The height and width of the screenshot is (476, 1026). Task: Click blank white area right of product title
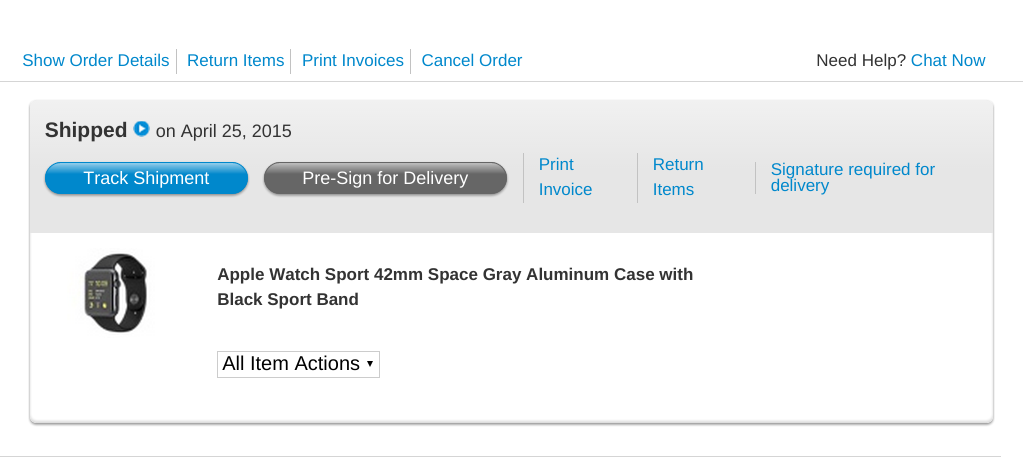844,288
